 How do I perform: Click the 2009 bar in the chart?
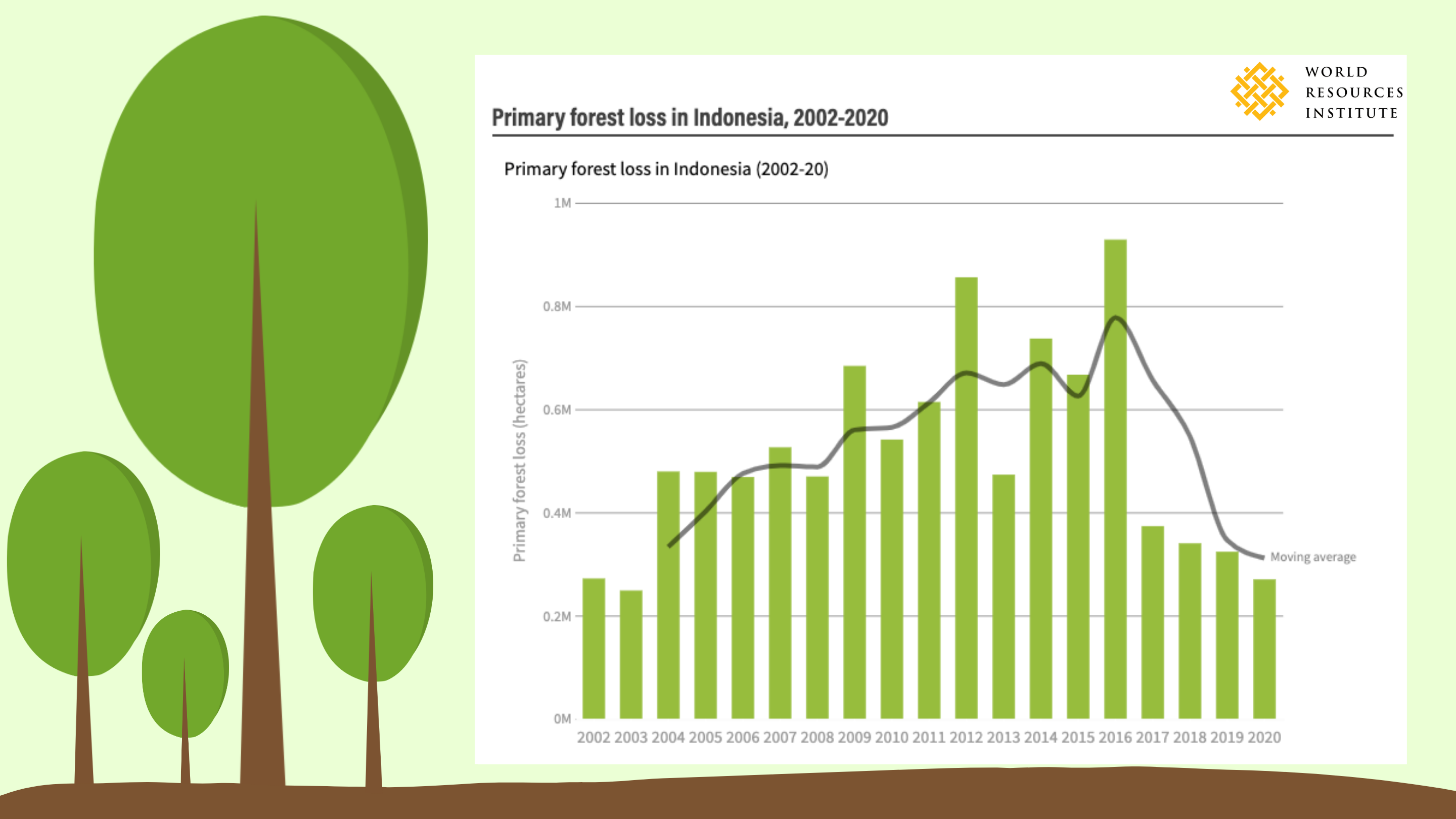pos(854,542)
